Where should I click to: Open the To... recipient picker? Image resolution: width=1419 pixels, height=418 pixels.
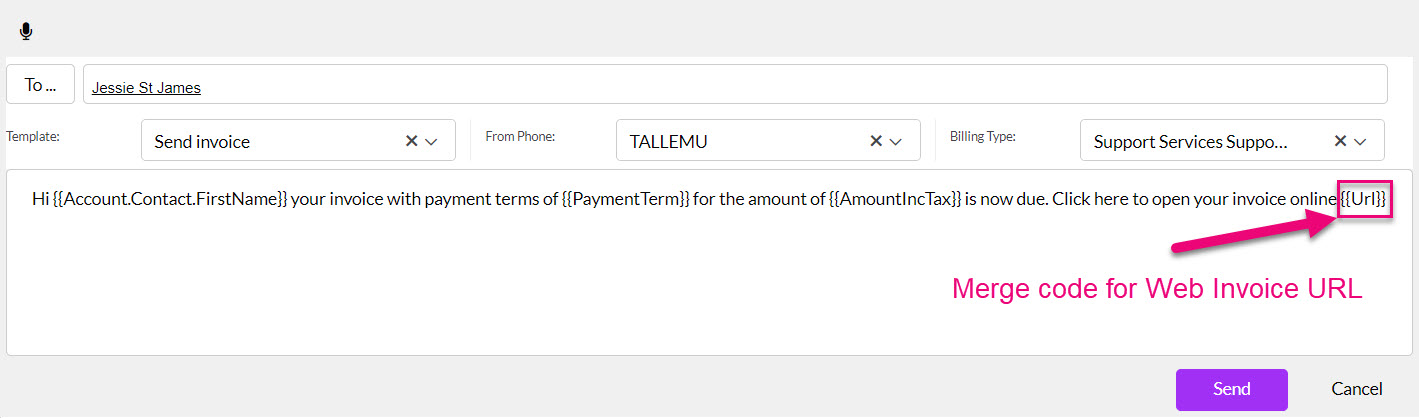coord(41,85)
